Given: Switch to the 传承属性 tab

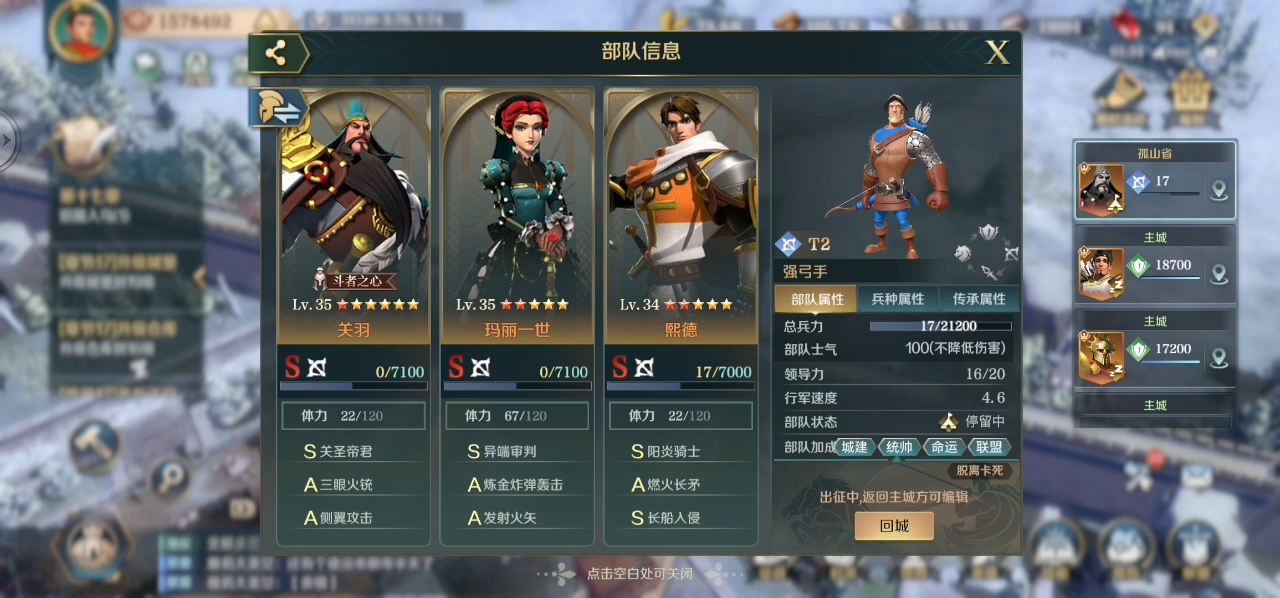Looking at the screenshot, I should tap(979, 299).
